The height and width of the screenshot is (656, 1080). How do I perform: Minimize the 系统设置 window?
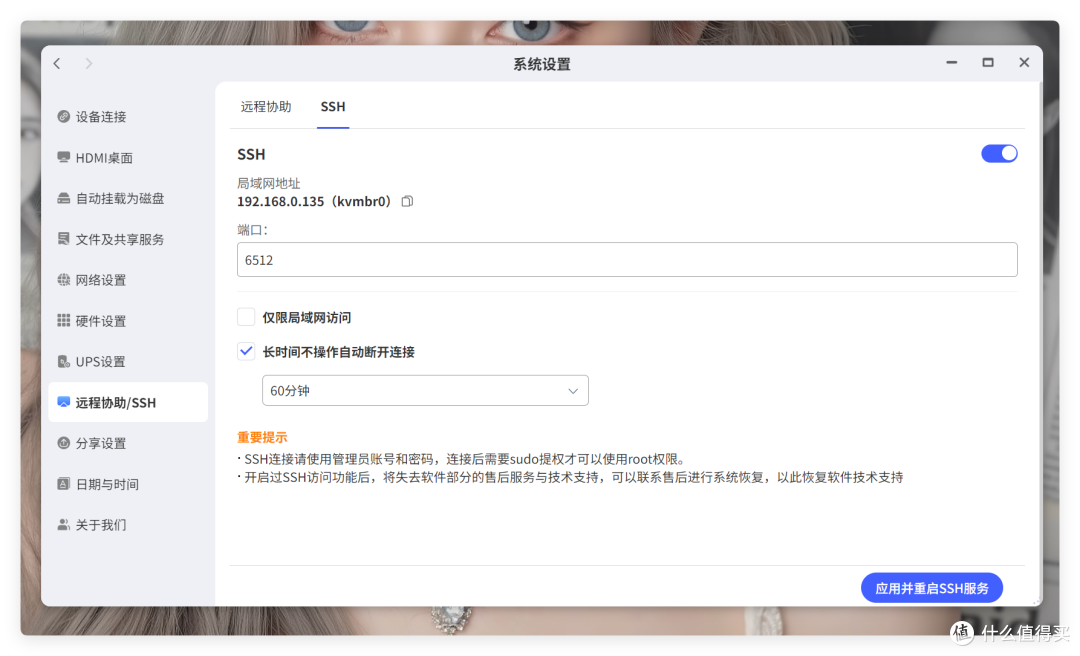click(951, 63)
